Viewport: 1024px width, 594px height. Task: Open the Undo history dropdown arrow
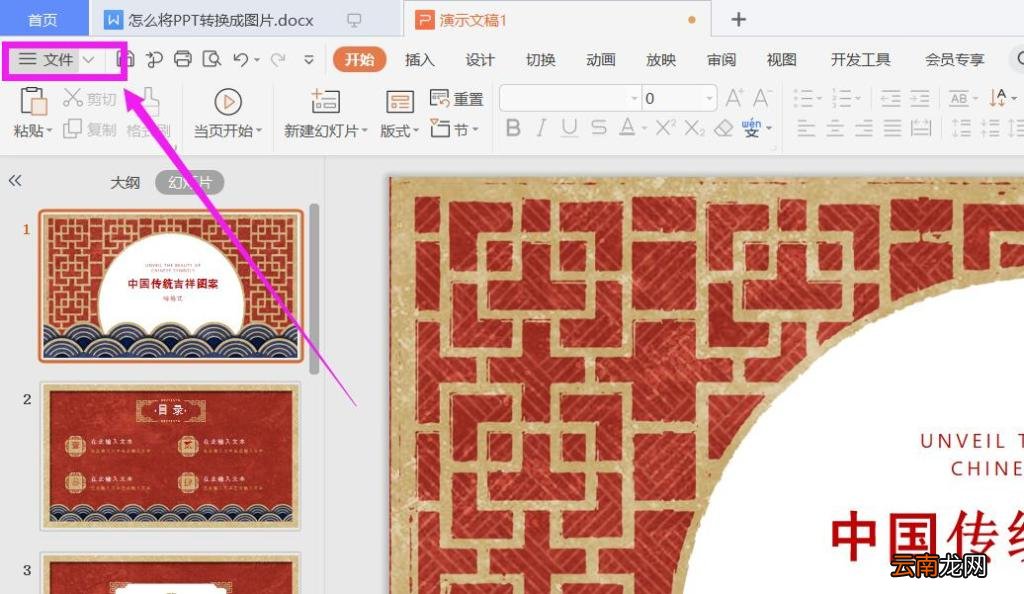(x=257, y=60)
